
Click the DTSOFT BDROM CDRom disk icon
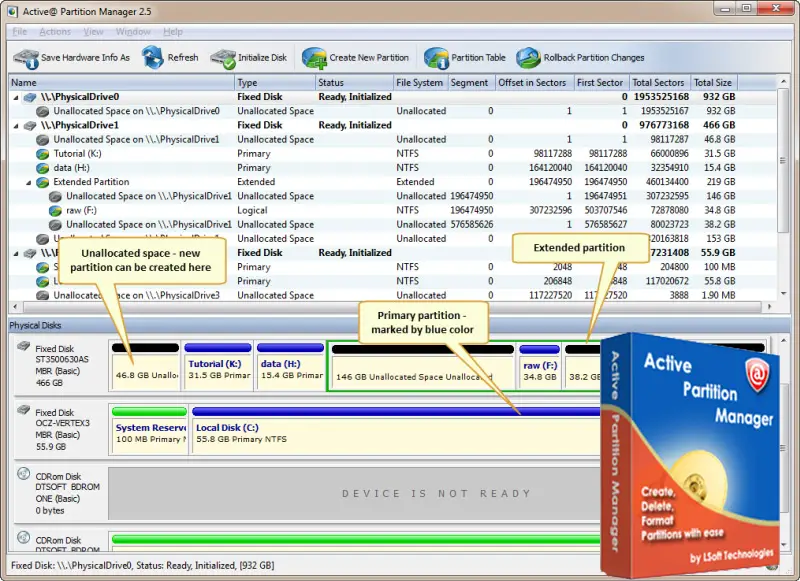[x=23, y=473]
